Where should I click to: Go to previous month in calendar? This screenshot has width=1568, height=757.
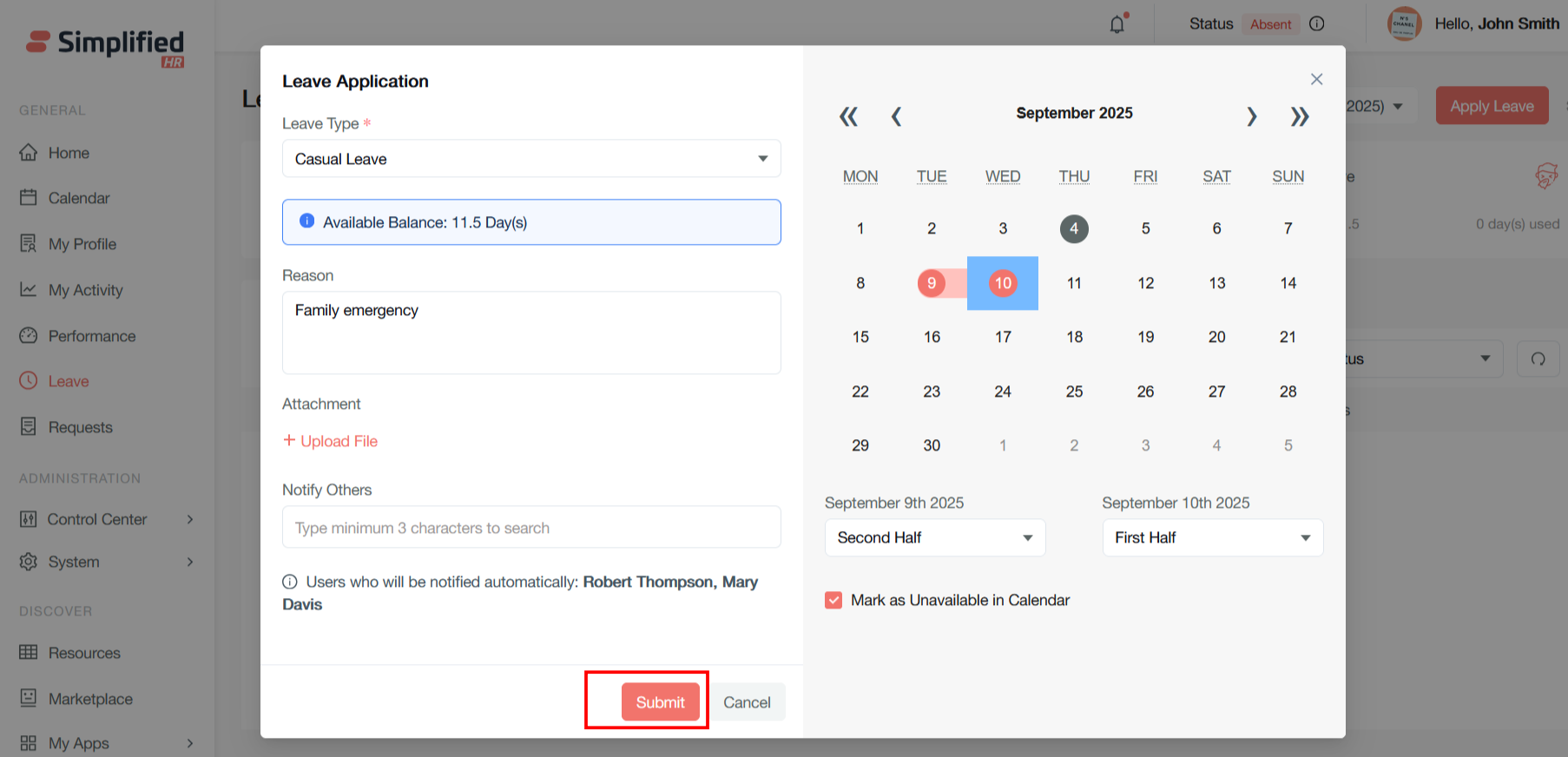(896, 116)
